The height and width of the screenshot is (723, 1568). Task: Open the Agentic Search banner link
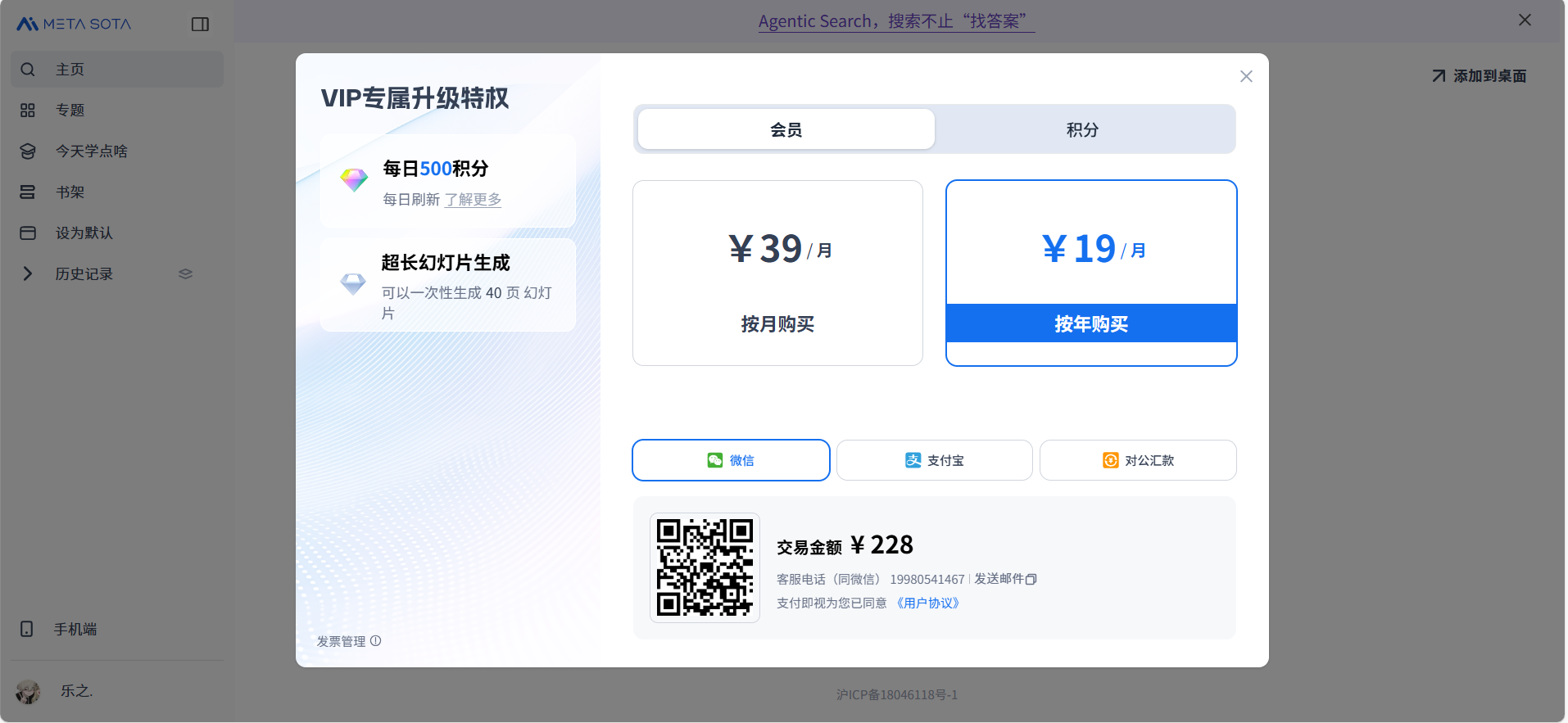[x=896, y=21]
